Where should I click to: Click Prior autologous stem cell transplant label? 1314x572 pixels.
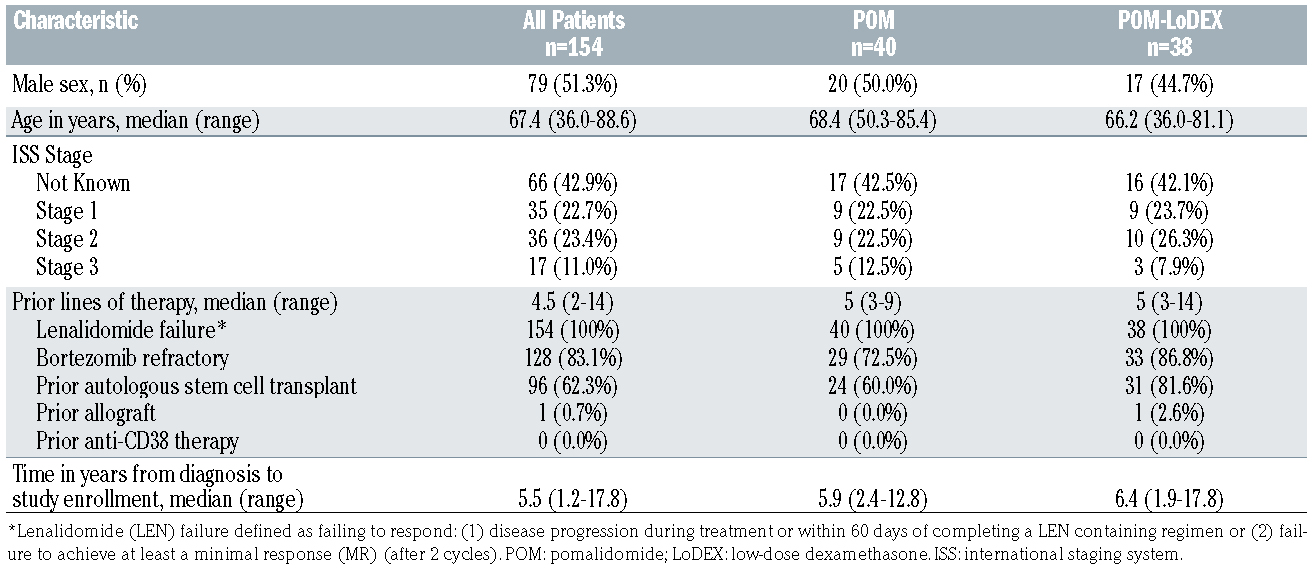pyautogui.click(x=196, y=385)
